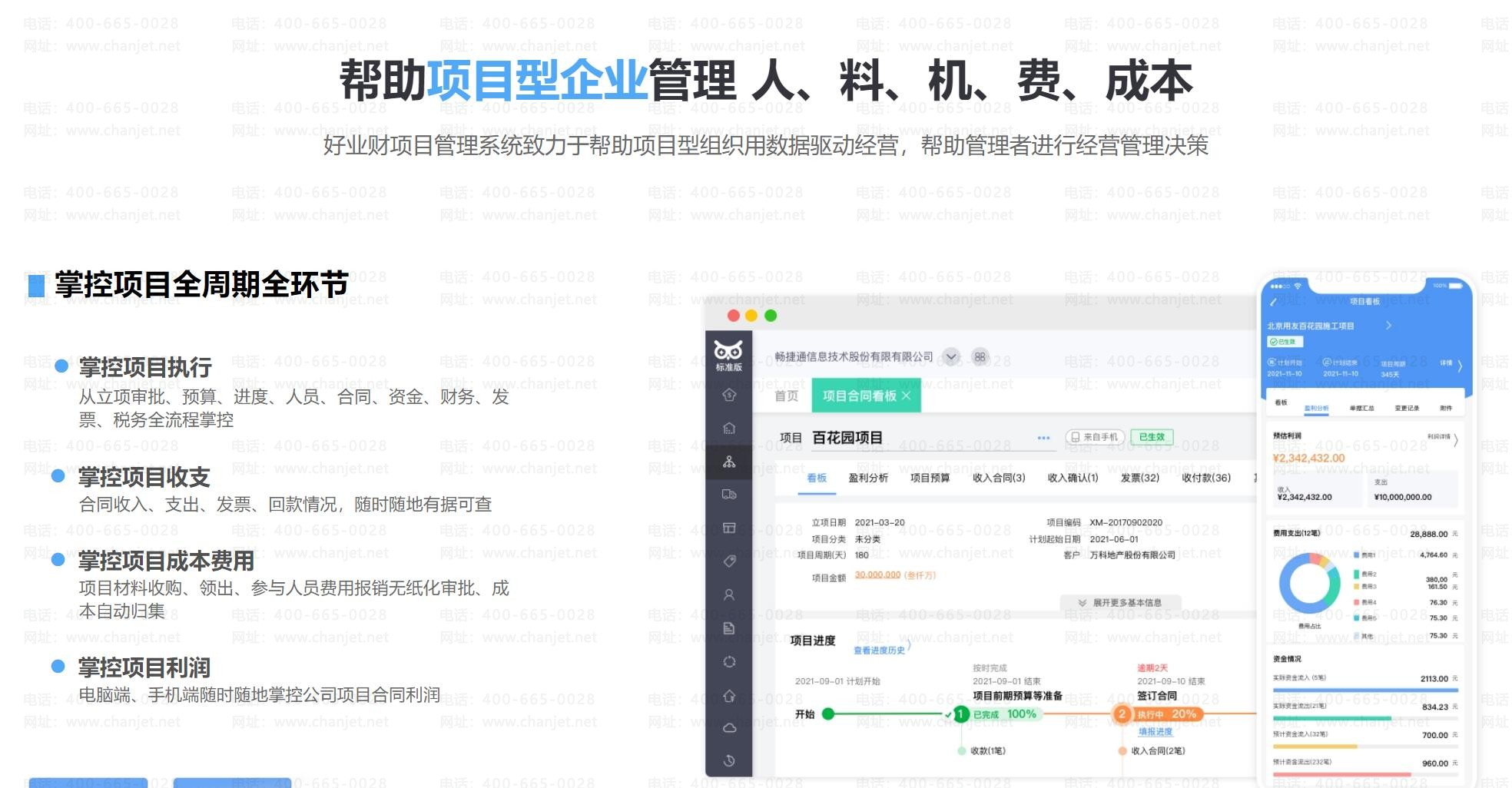1512x788 pixels.
Task: Expand 展开更多基本信息
Action: [x=1120, y=603]
